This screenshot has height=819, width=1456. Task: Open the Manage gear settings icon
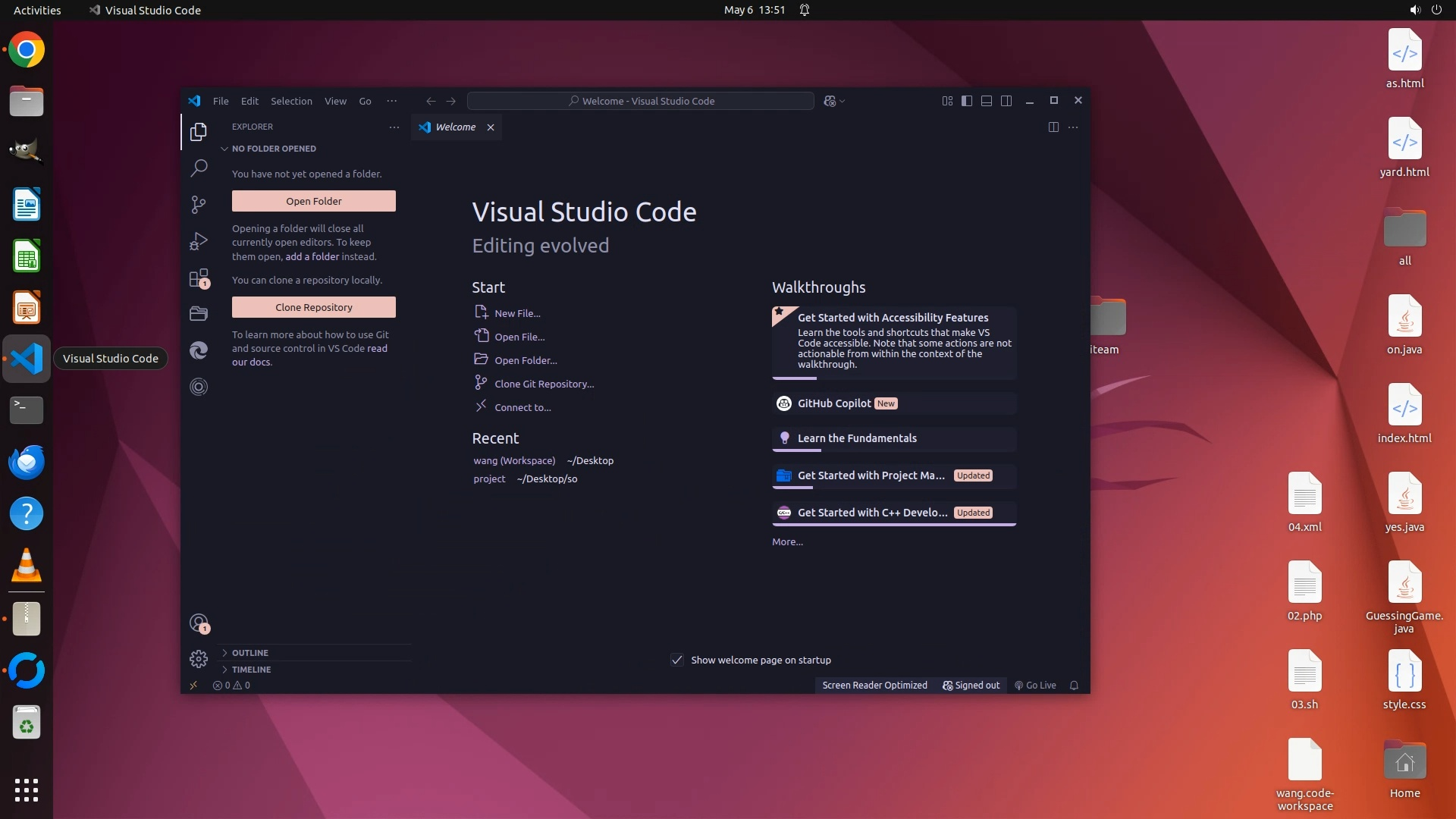[x=199, y=659]
